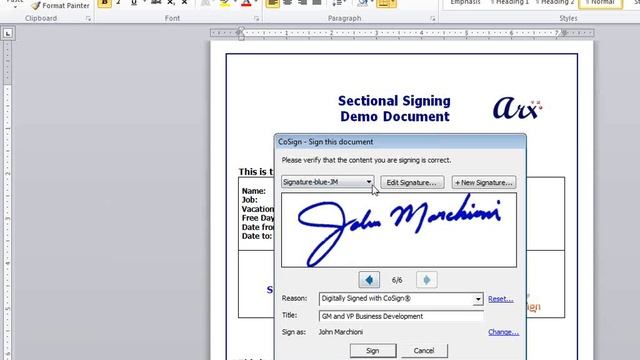Click into the Title input field
The height and width of the screenshot is (360, 640).
tap(401, 316)
